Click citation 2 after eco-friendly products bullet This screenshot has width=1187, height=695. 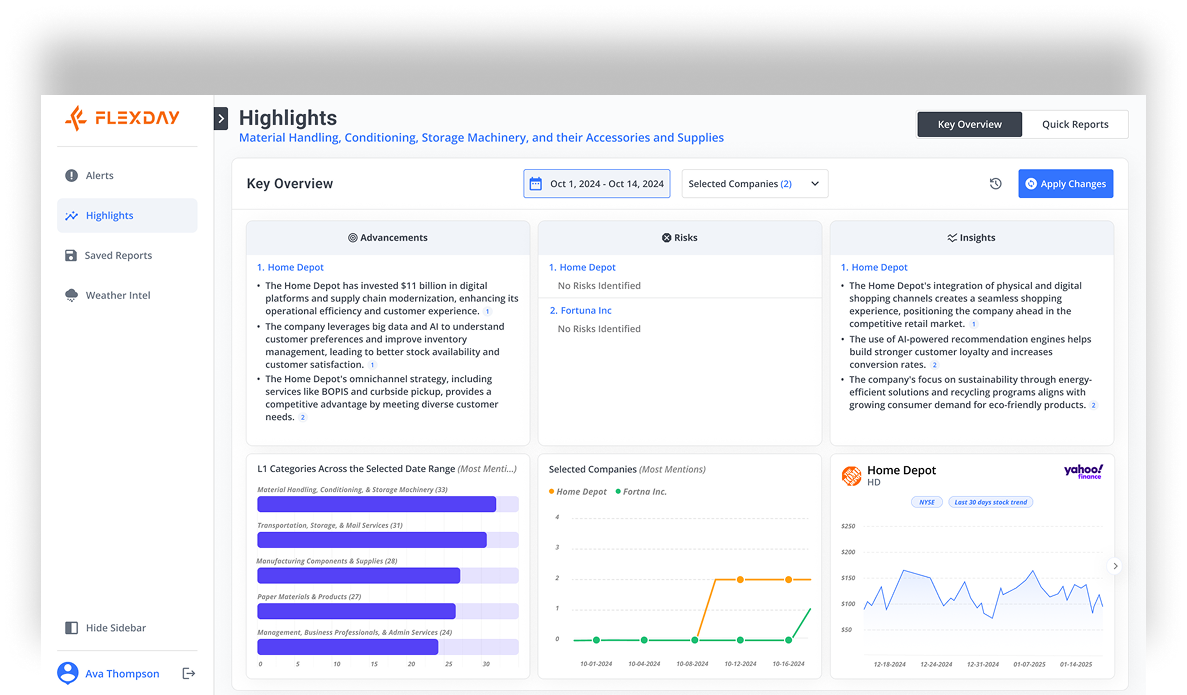click(x=1093, y=406)
